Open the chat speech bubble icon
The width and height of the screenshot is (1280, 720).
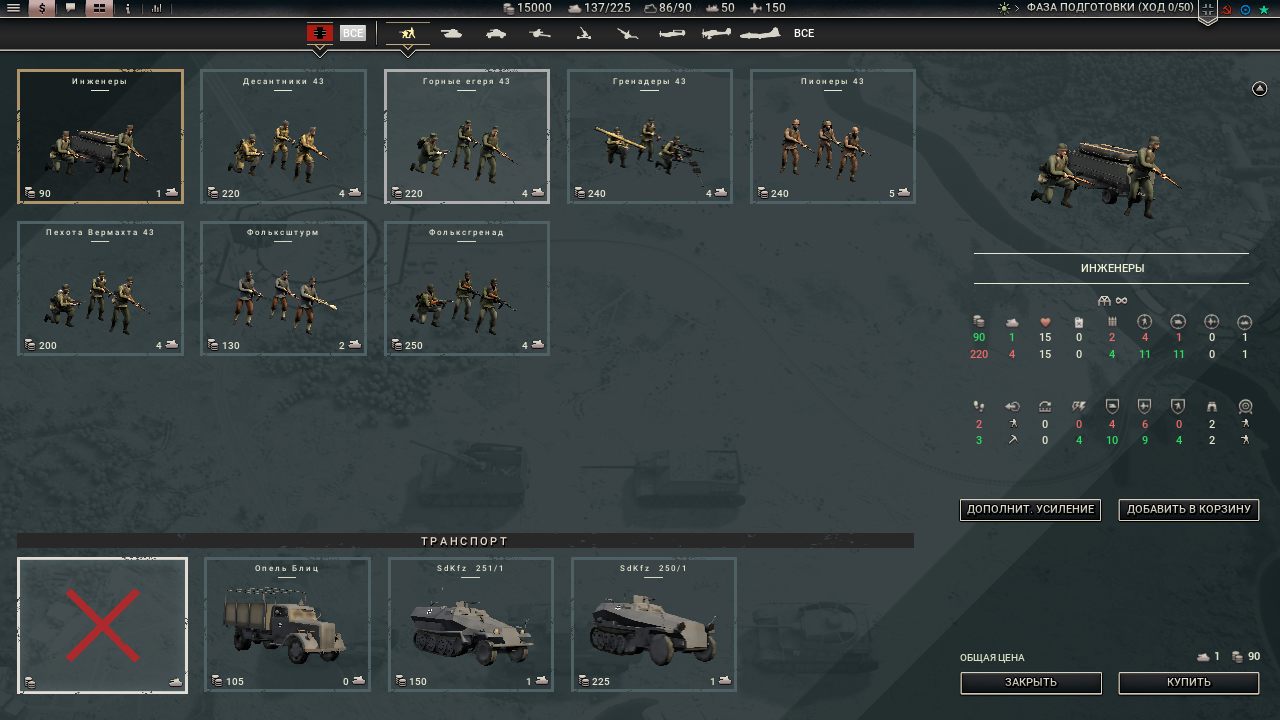pyautogui.click(x=70, y=8)
